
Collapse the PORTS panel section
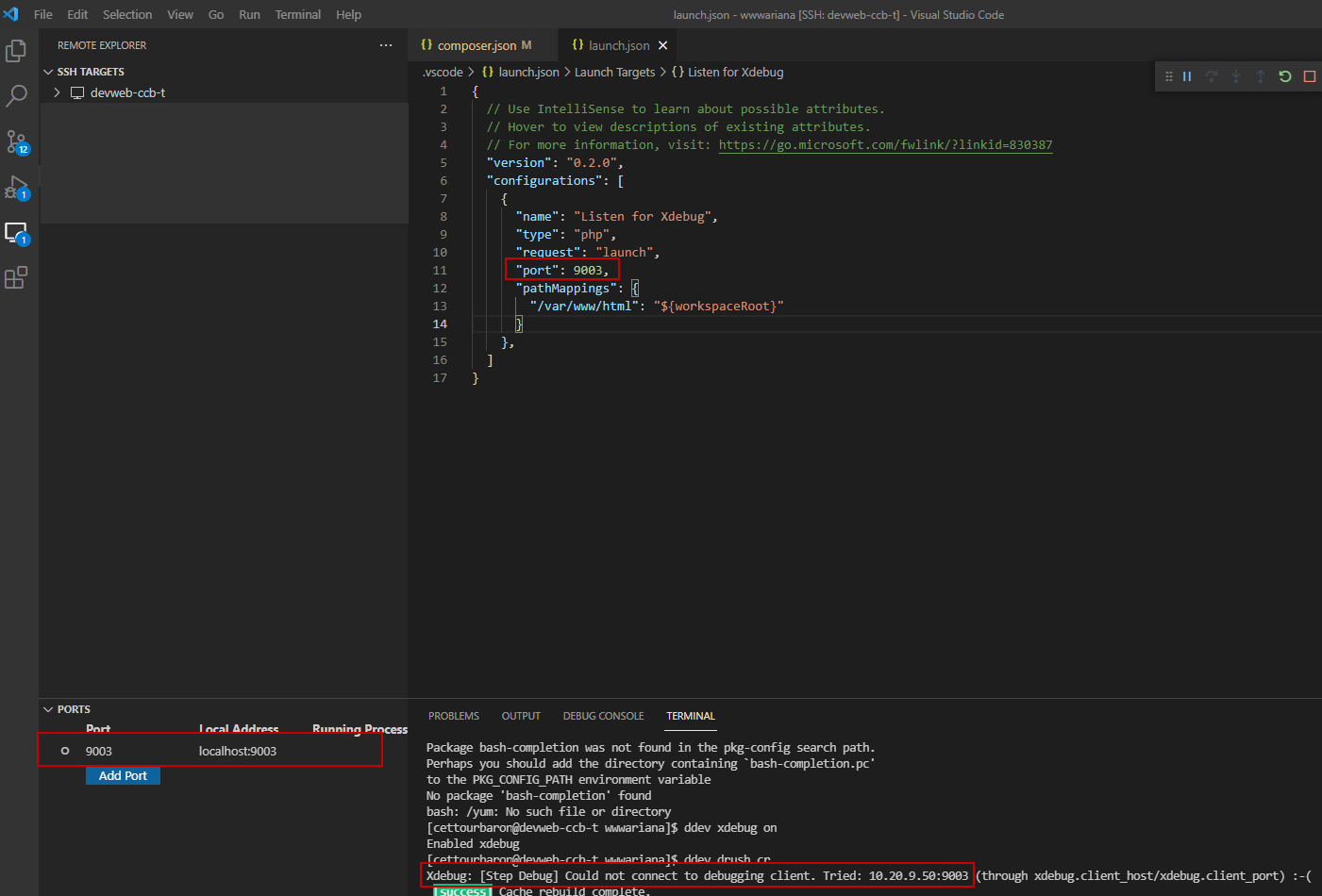[48, 708]
